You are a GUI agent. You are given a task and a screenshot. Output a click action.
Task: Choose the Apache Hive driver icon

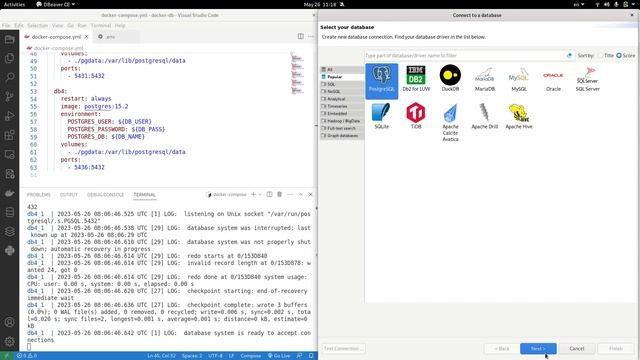(519, 116)
